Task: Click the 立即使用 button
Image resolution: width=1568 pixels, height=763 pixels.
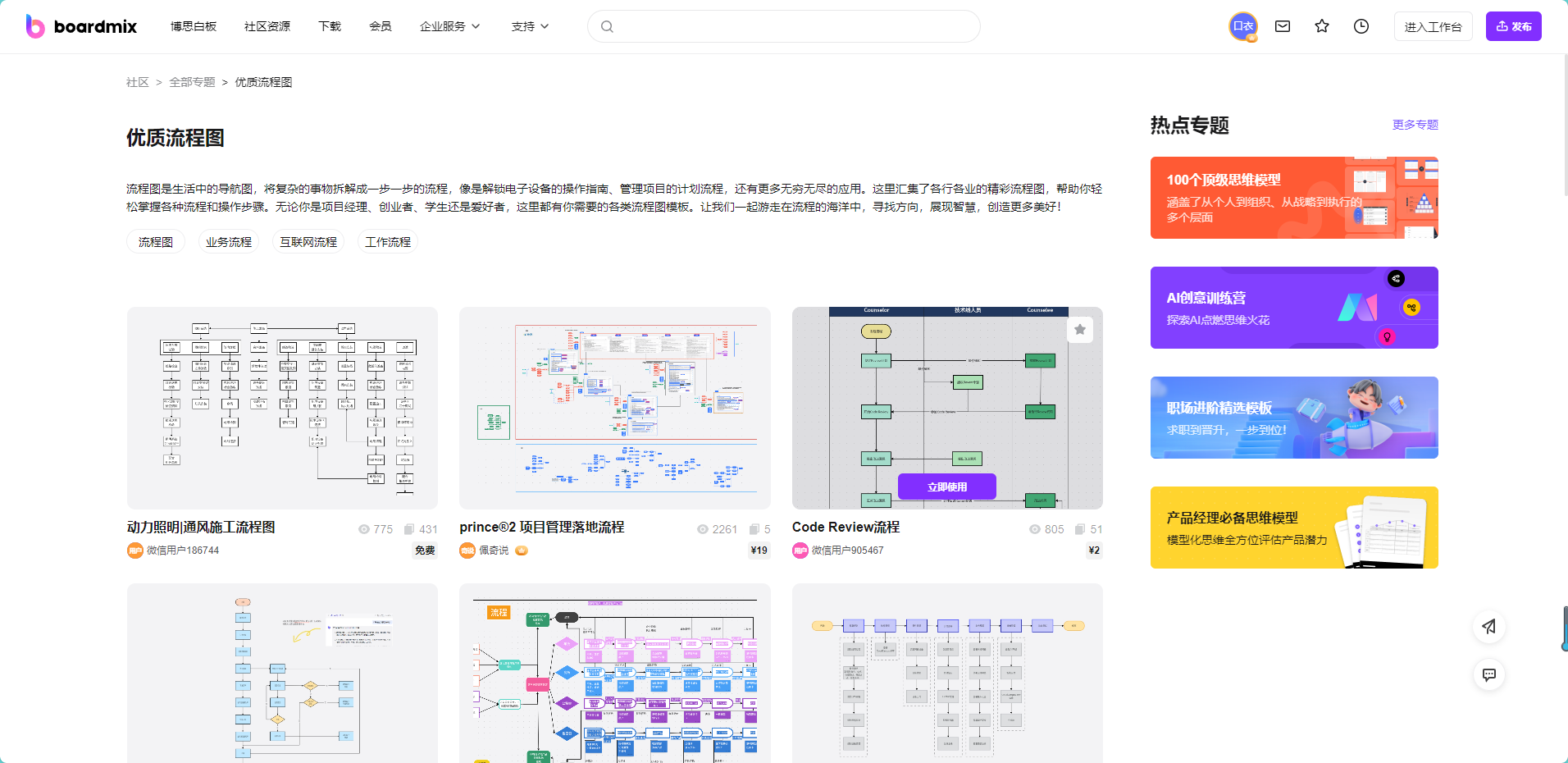Action: point(947,487)
